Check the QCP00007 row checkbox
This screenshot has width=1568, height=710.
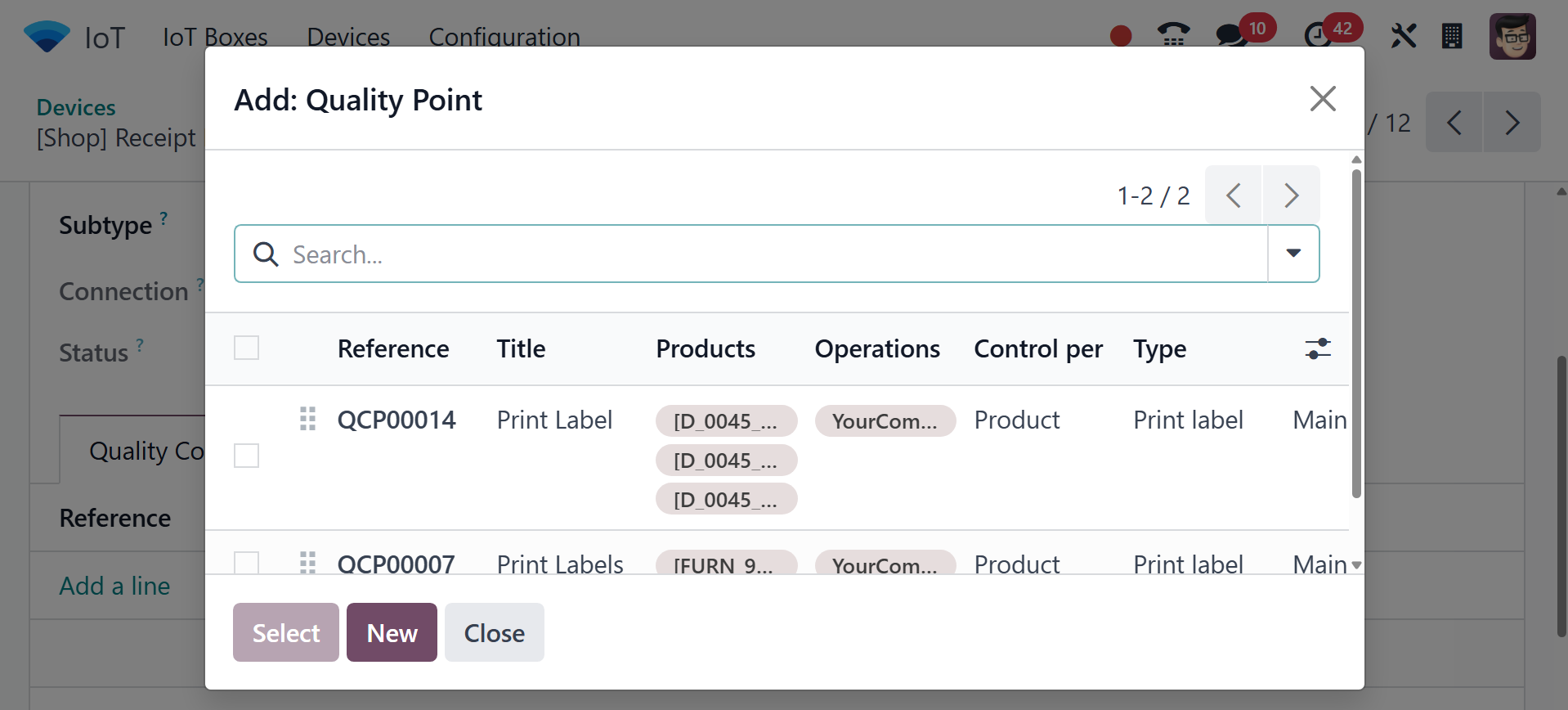[246, 563]
